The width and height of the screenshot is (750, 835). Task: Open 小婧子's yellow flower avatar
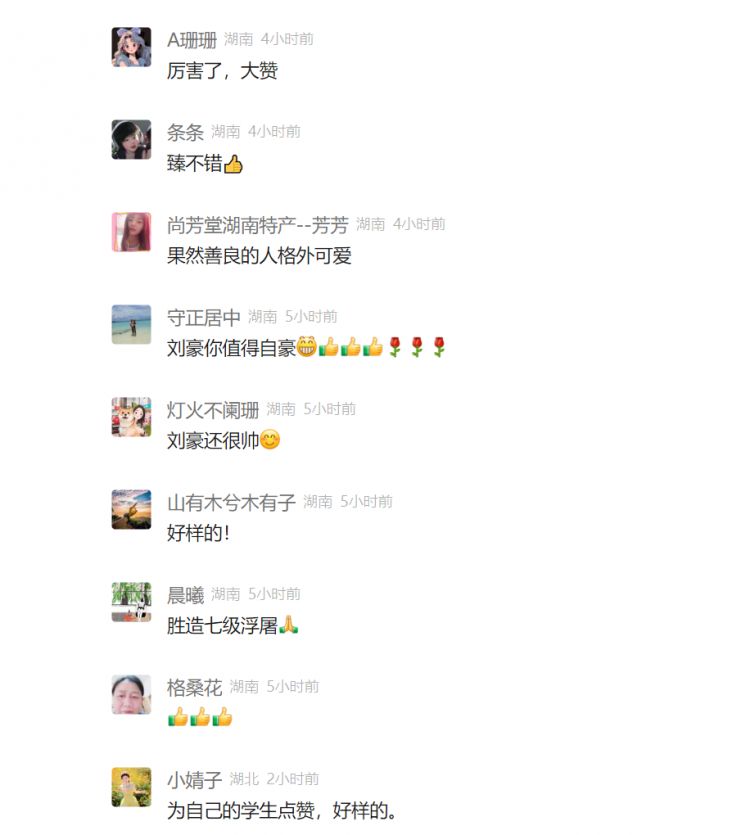point(131,787)
